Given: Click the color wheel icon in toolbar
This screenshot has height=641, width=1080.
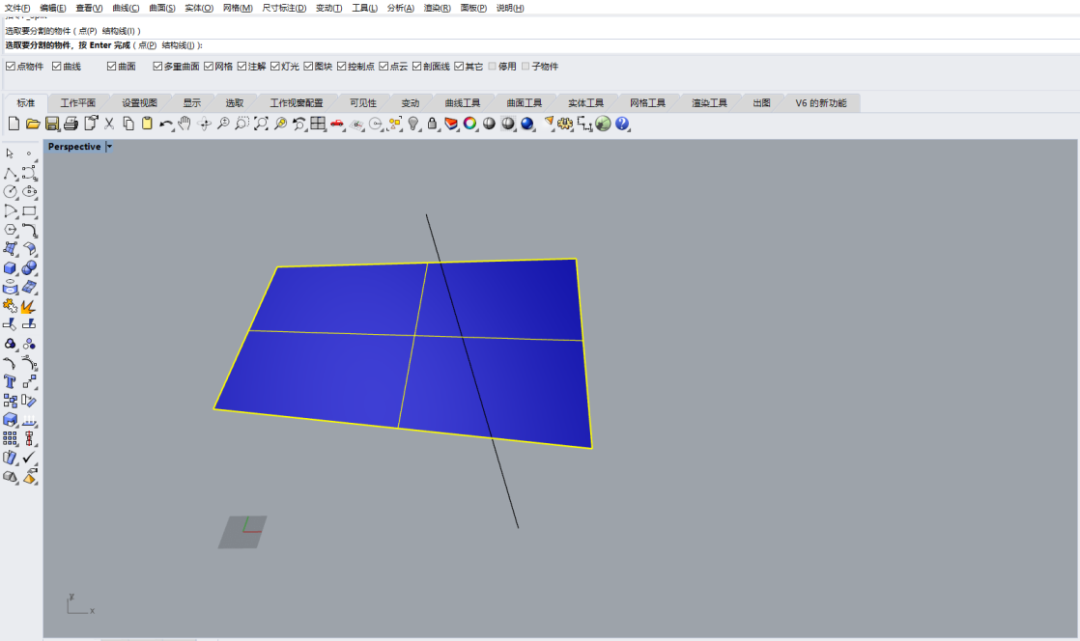Looking at the screenshot, I should click(470, 123).
